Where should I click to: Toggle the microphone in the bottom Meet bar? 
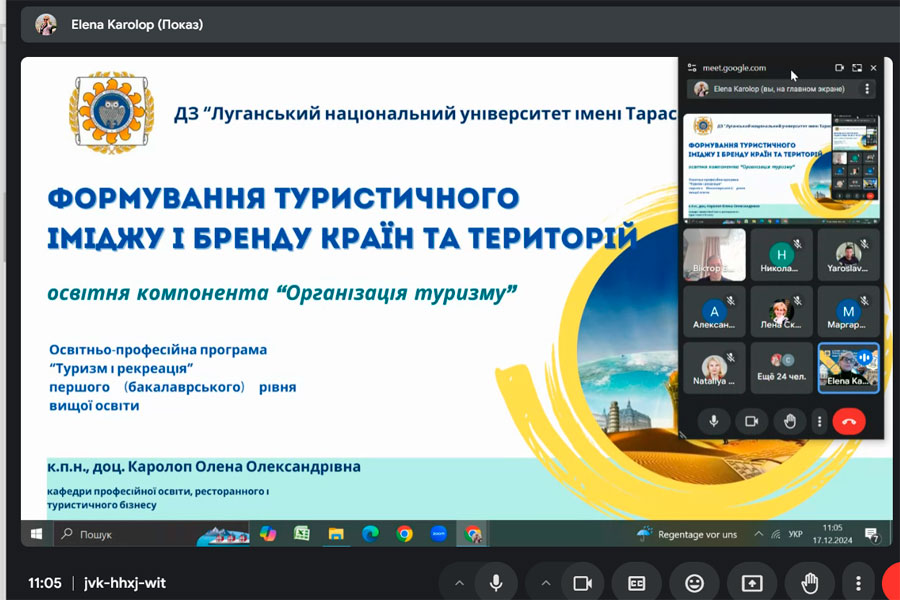pos(495,583)
